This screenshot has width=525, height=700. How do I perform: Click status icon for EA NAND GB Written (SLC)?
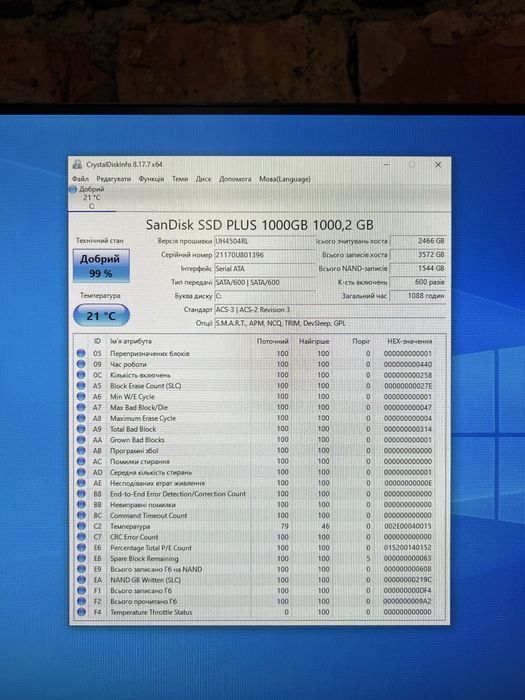pyautogui.click(x=81, y=580)
